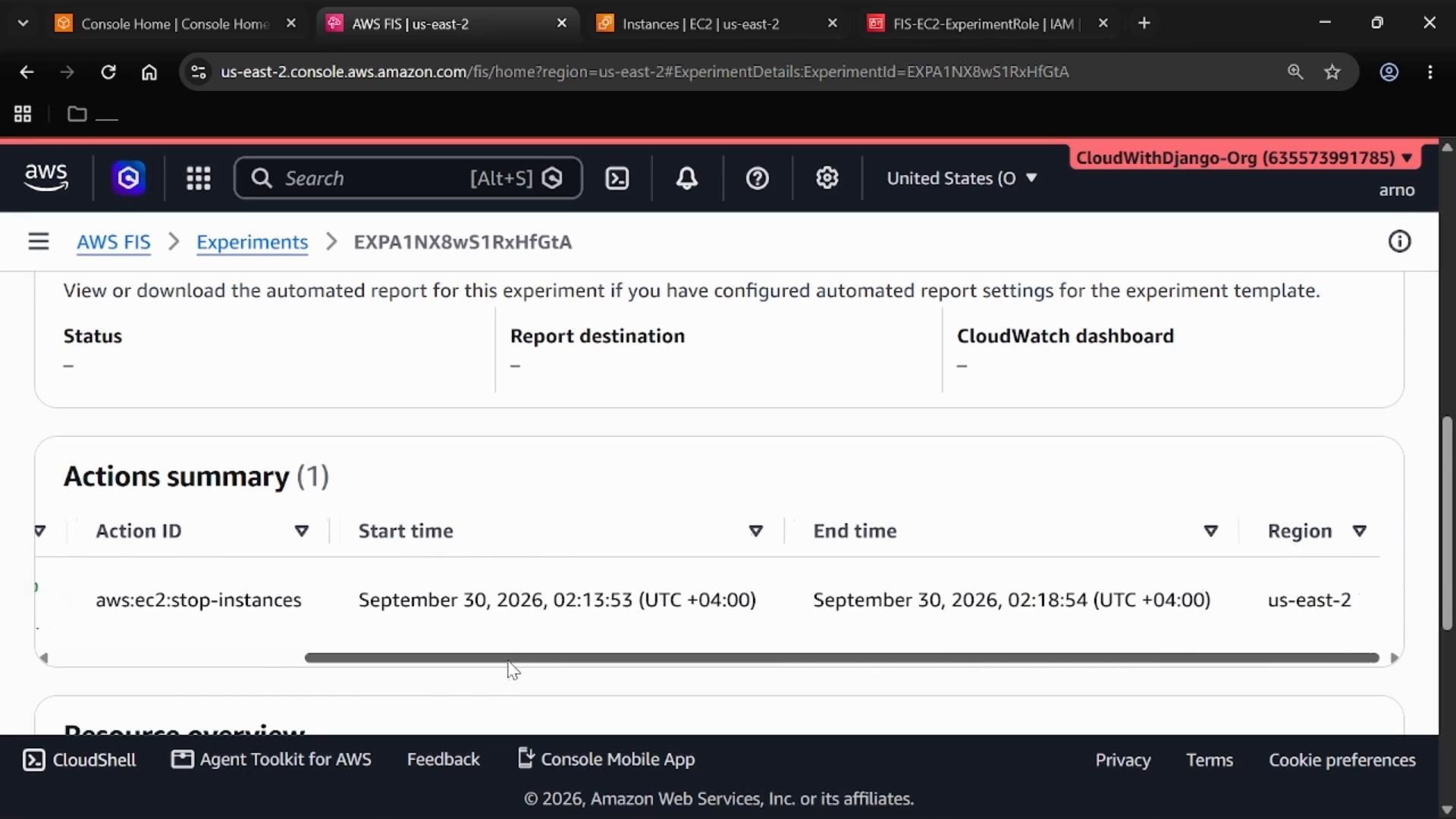
Task: Open the Feedback link
Action: pyautogui.click(x=443, y=760)
